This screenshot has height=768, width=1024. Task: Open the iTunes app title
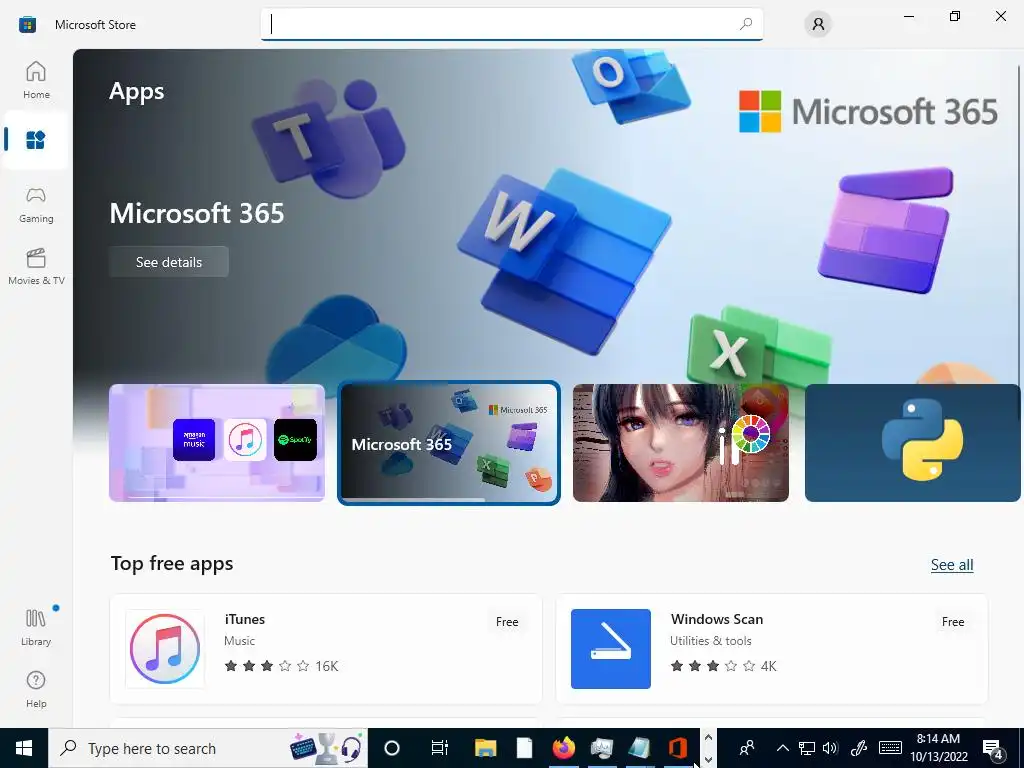[x=245, y=619]
